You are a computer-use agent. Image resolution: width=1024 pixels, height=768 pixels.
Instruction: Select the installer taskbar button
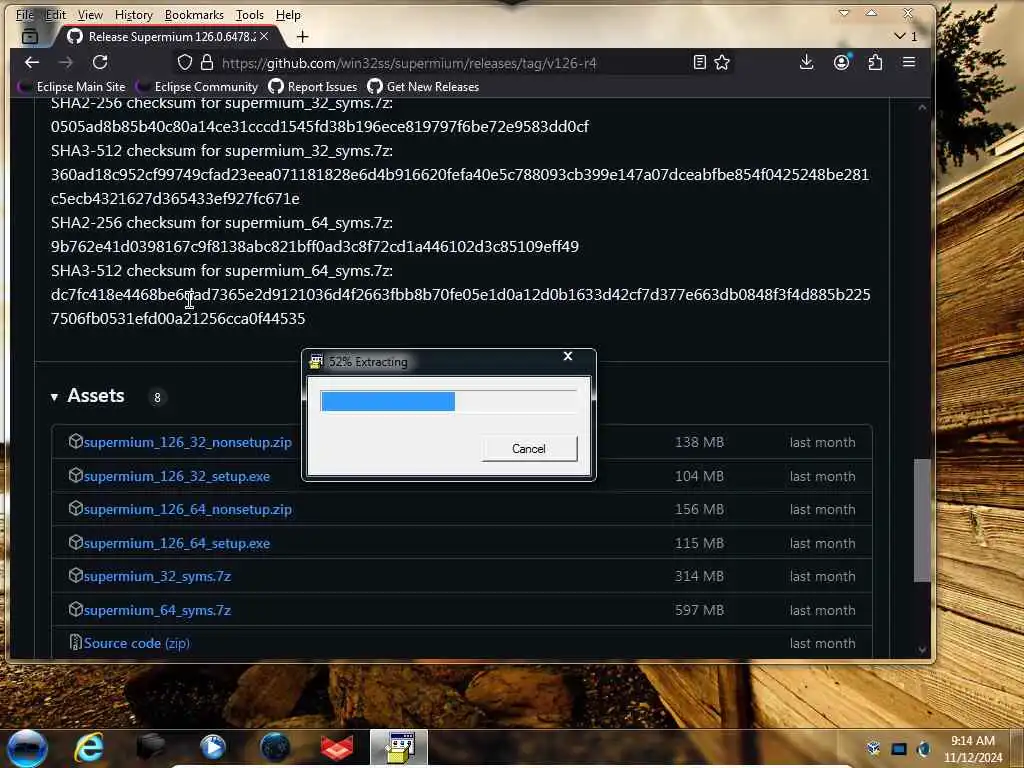(399, 748)
